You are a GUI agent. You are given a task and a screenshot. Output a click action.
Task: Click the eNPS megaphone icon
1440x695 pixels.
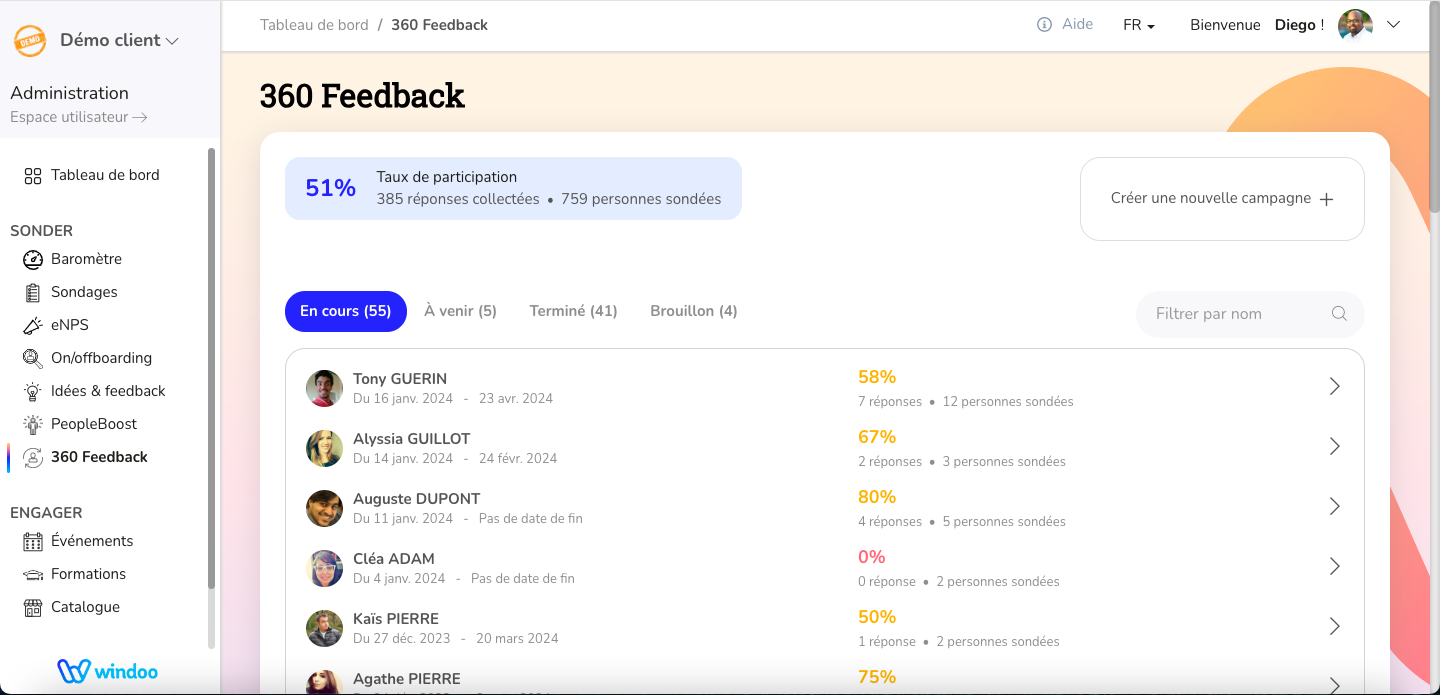(33, 325)
